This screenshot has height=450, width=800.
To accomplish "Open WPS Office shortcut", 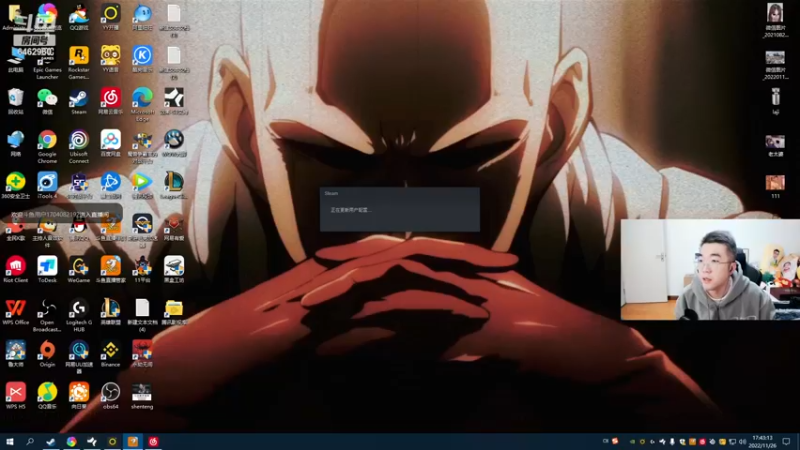I will [15, 312].
